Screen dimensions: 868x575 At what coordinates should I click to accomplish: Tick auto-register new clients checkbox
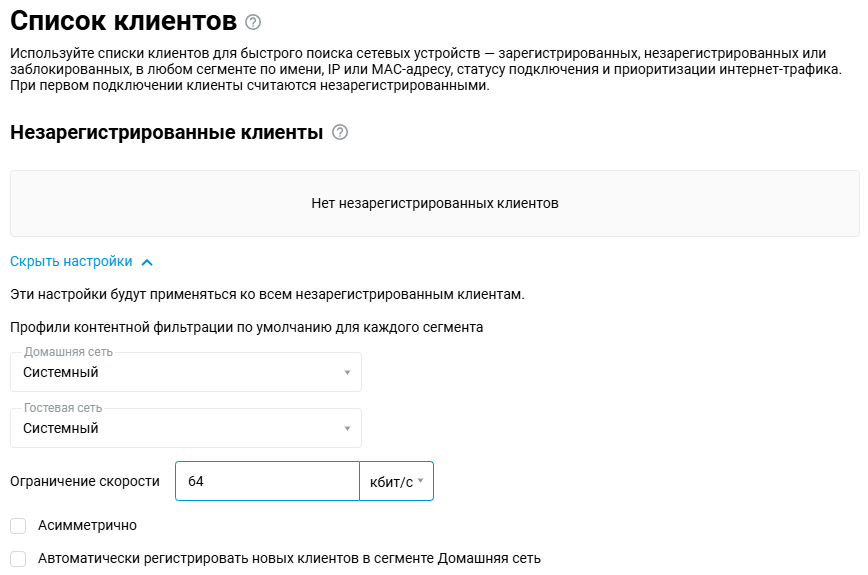pos(18,559)
